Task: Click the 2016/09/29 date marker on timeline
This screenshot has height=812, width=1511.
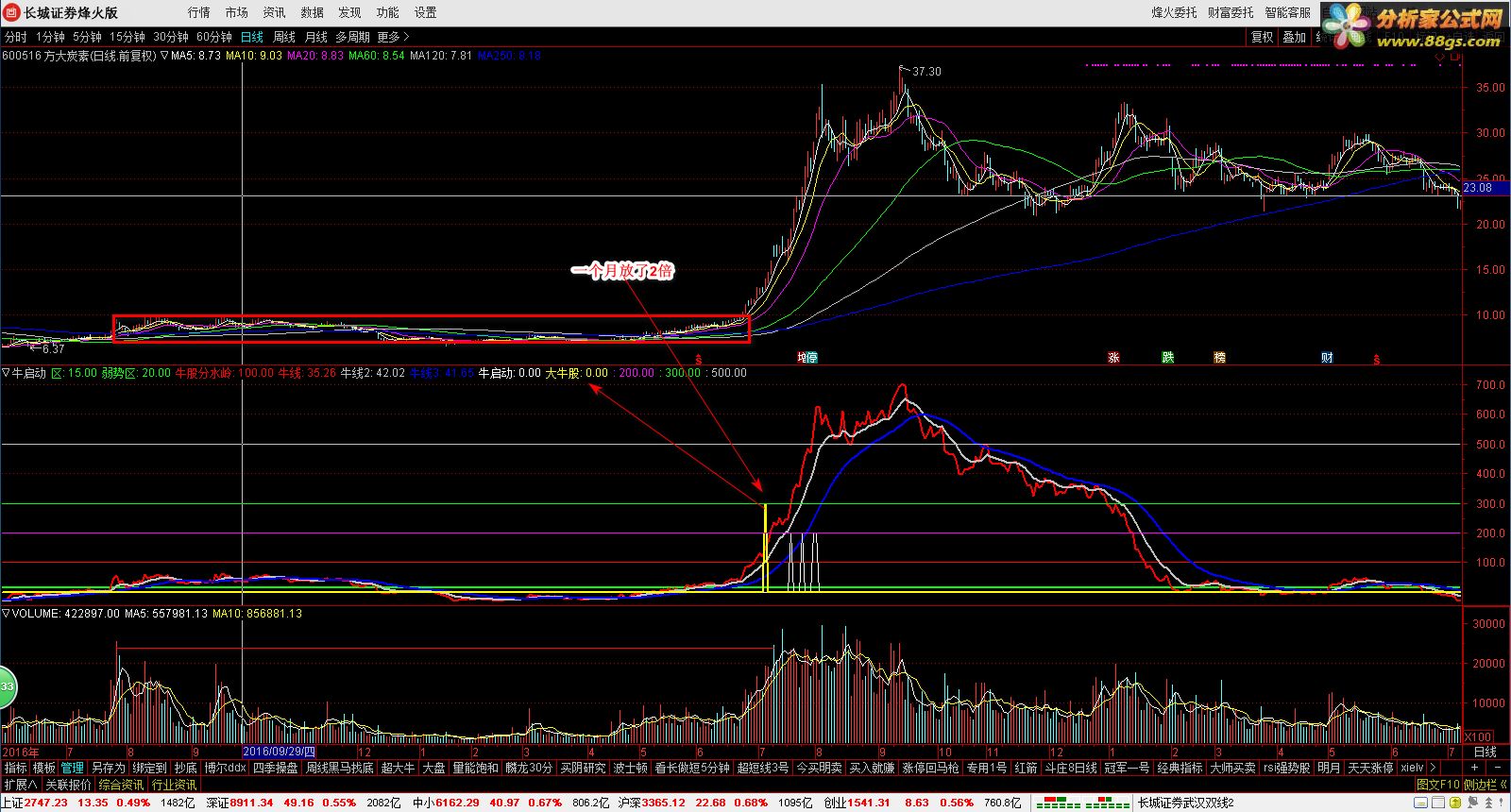Action: pos(279,752)
